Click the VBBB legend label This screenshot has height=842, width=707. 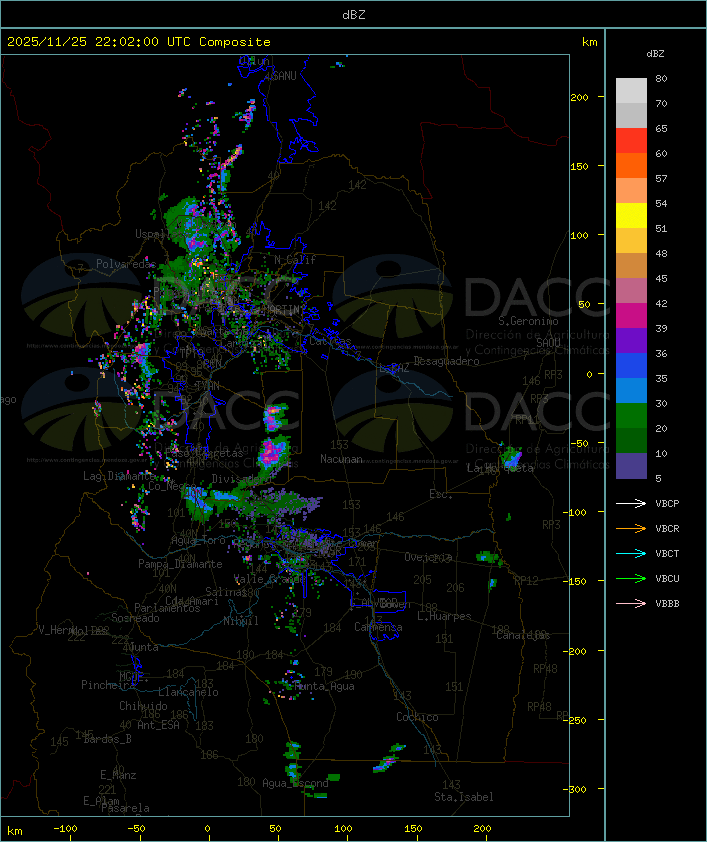point(667,604)
